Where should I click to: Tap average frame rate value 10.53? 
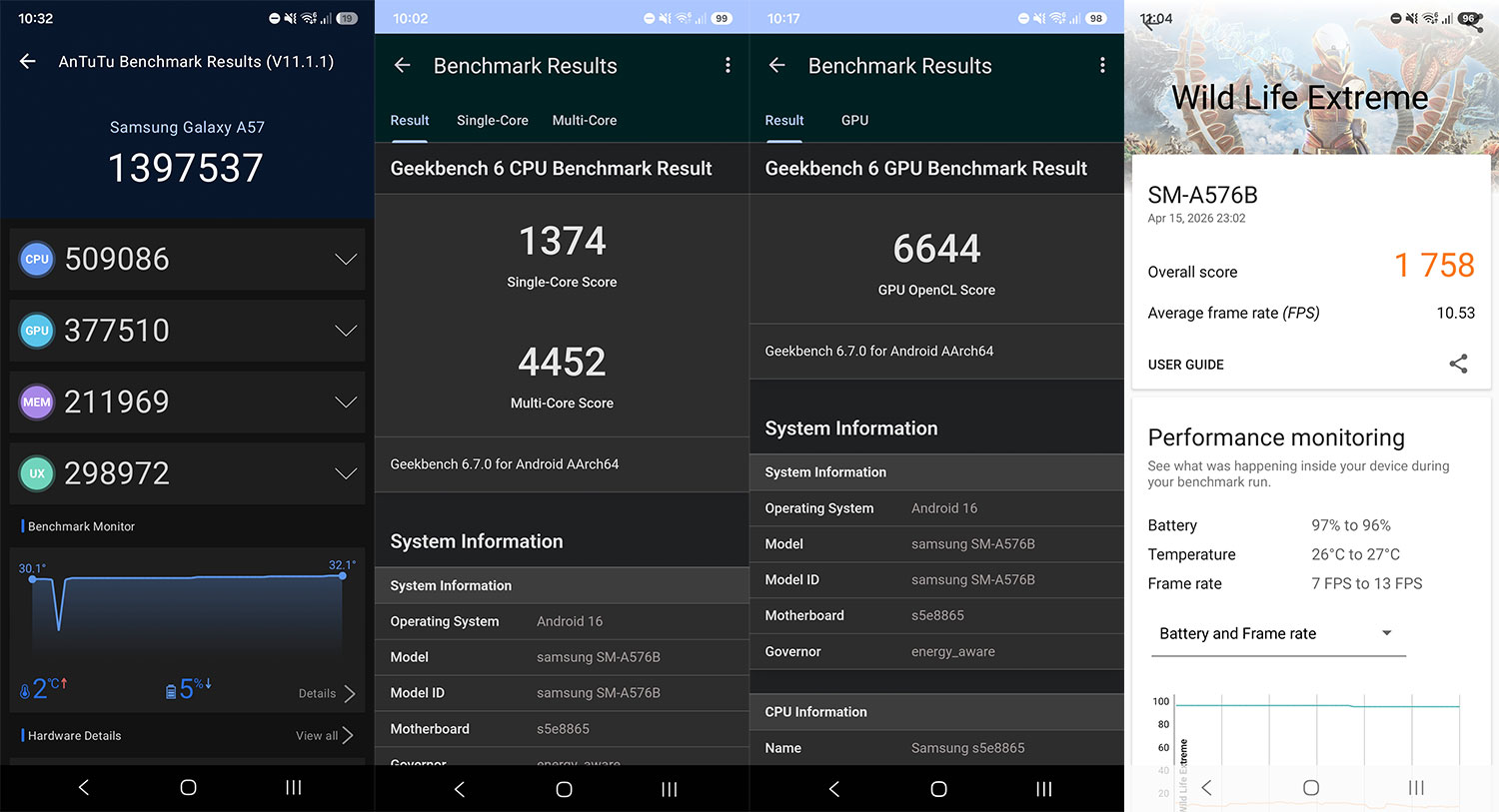point(1455,313)
